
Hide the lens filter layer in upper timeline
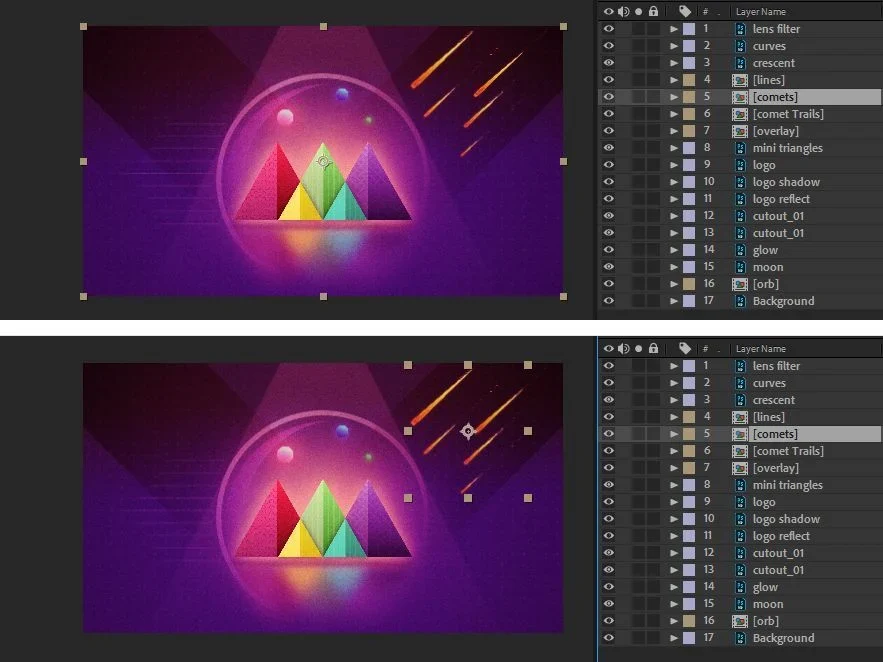[x=609, y=29]
